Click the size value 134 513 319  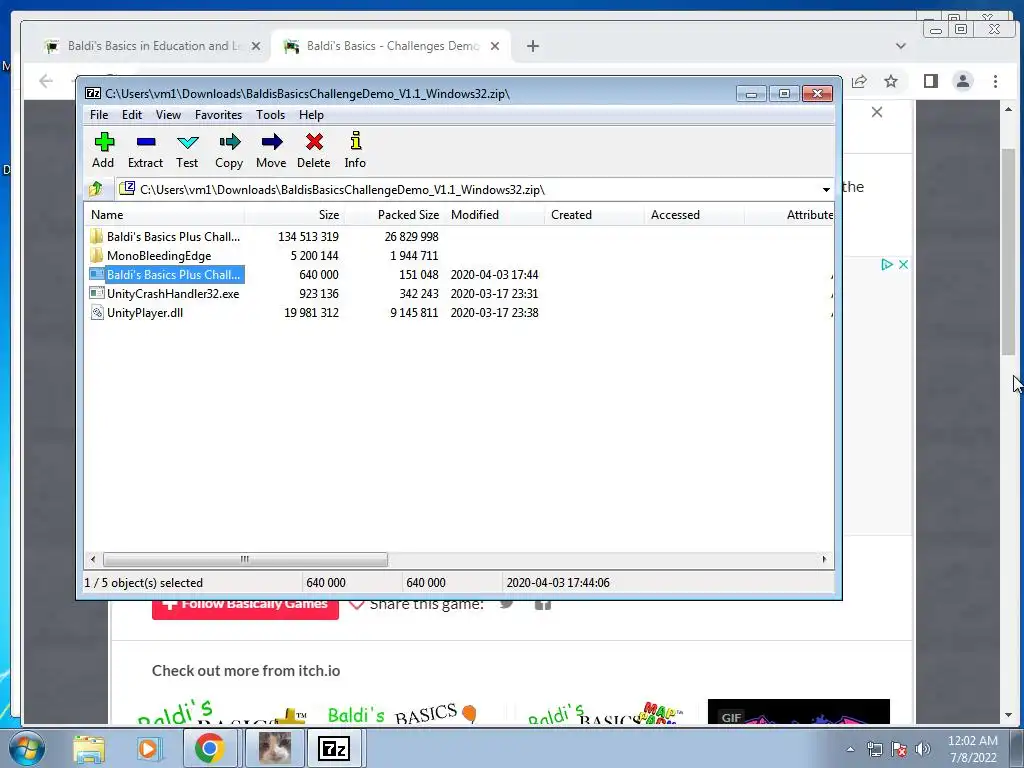pyautogui.click(x=308, y=236)
